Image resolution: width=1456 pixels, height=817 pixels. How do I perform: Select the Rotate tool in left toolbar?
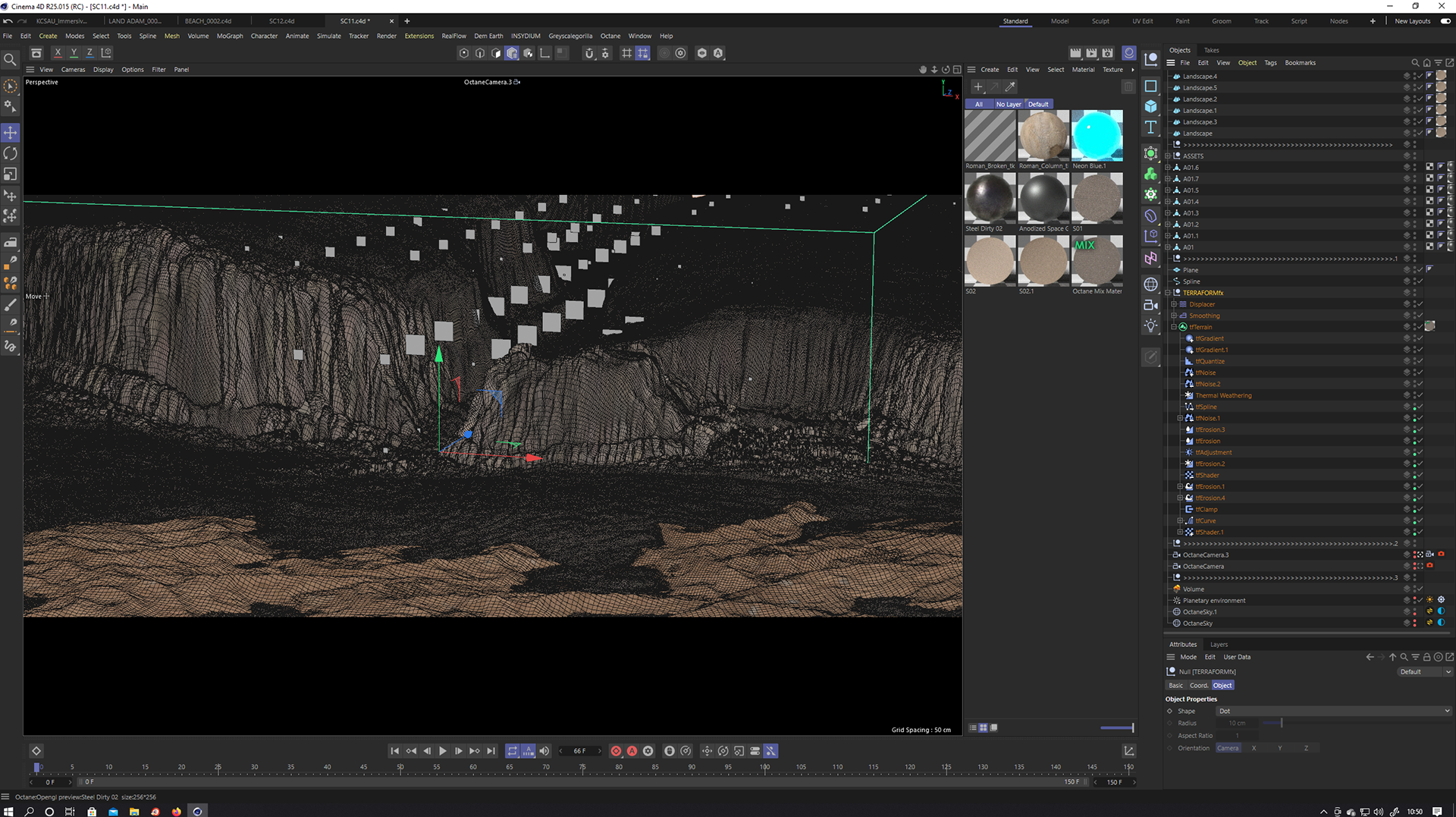click(x=11, y=154)
